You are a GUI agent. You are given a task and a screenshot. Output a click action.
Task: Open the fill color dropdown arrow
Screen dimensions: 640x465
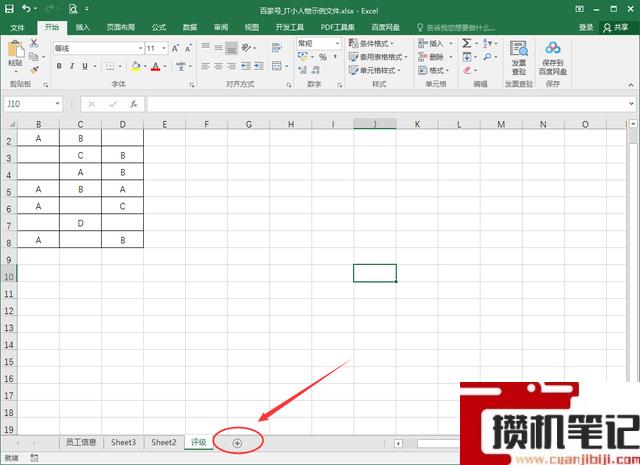tap(145, 66)
